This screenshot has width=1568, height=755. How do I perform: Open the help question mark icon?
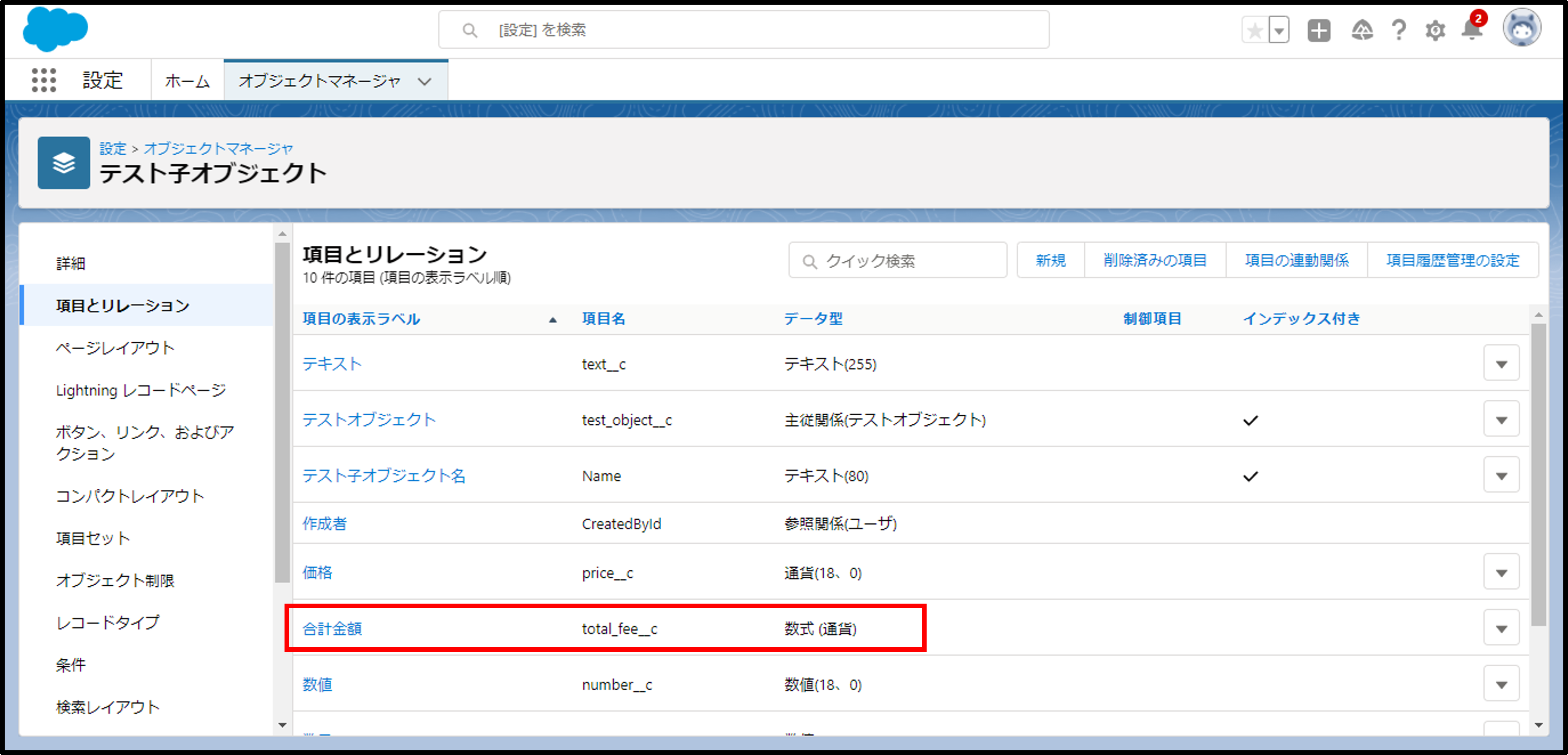coord(1399,31)
